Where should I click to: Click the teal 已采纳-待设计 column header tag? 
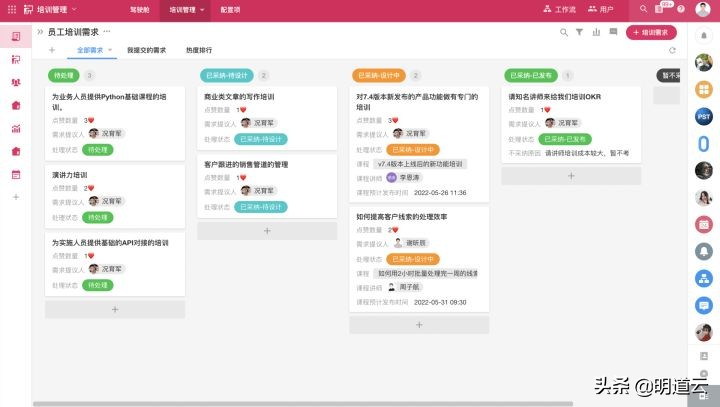[x=227, y=75]
